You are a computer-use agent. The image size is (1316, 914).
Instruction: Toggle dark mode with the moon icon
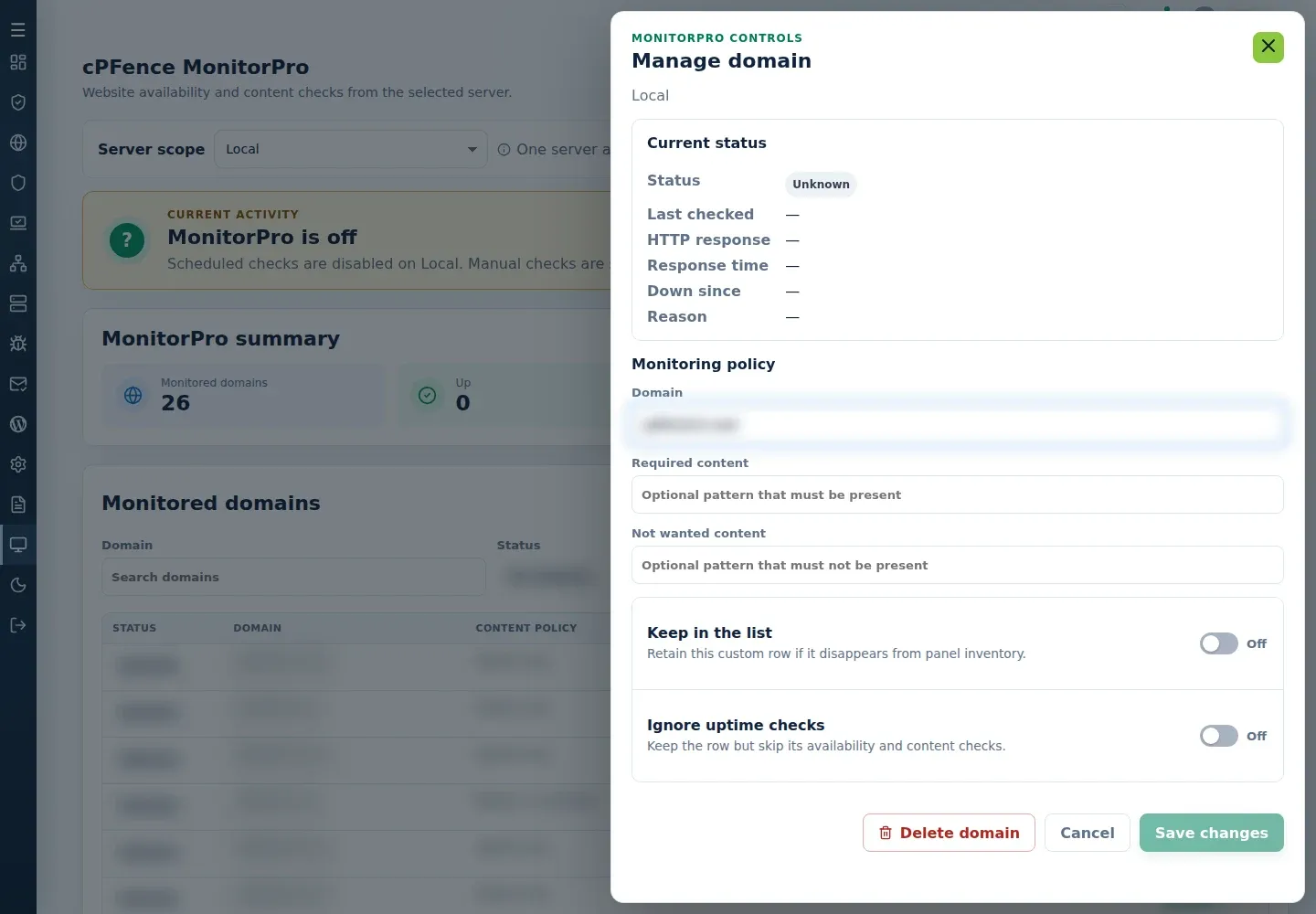pos(18,585)
